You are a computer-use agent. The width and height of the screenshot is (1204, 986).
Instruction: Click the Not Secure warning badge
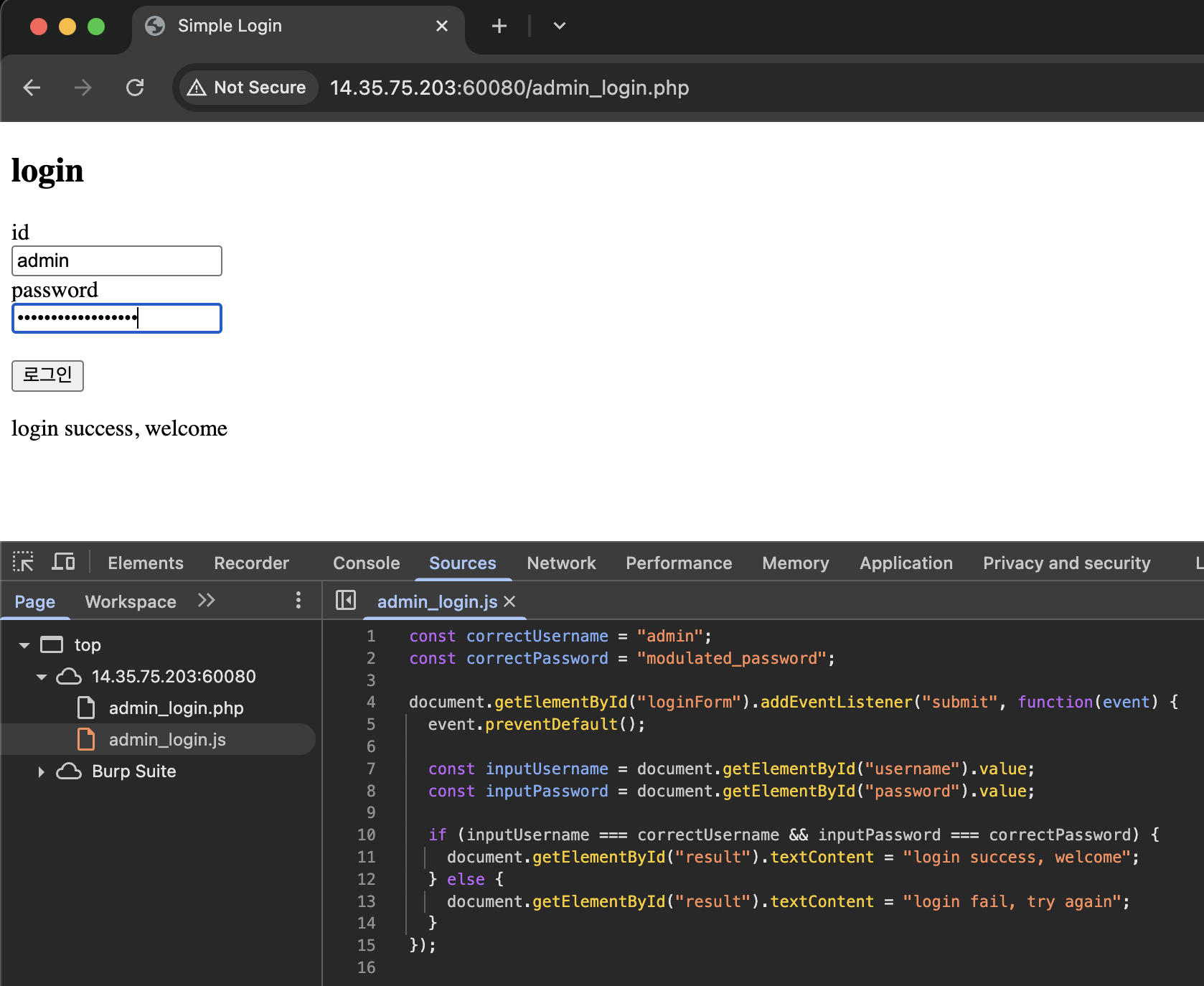pyautogui.click(x=248, y=88)
